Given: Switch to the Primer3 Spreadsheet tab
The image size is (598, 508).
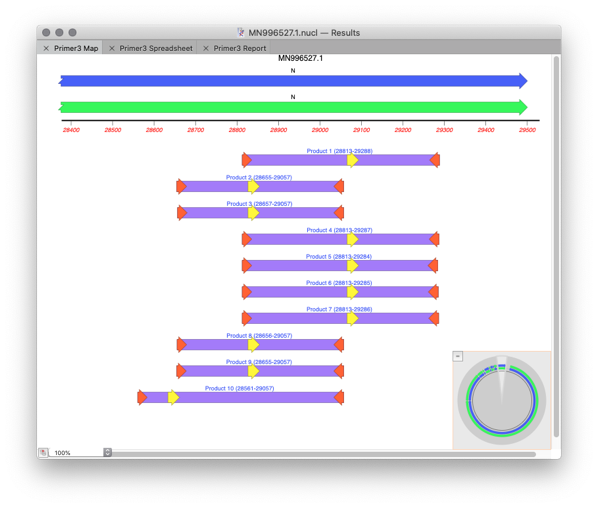Looking at the screenshot, I should click(x=156, y=48).
